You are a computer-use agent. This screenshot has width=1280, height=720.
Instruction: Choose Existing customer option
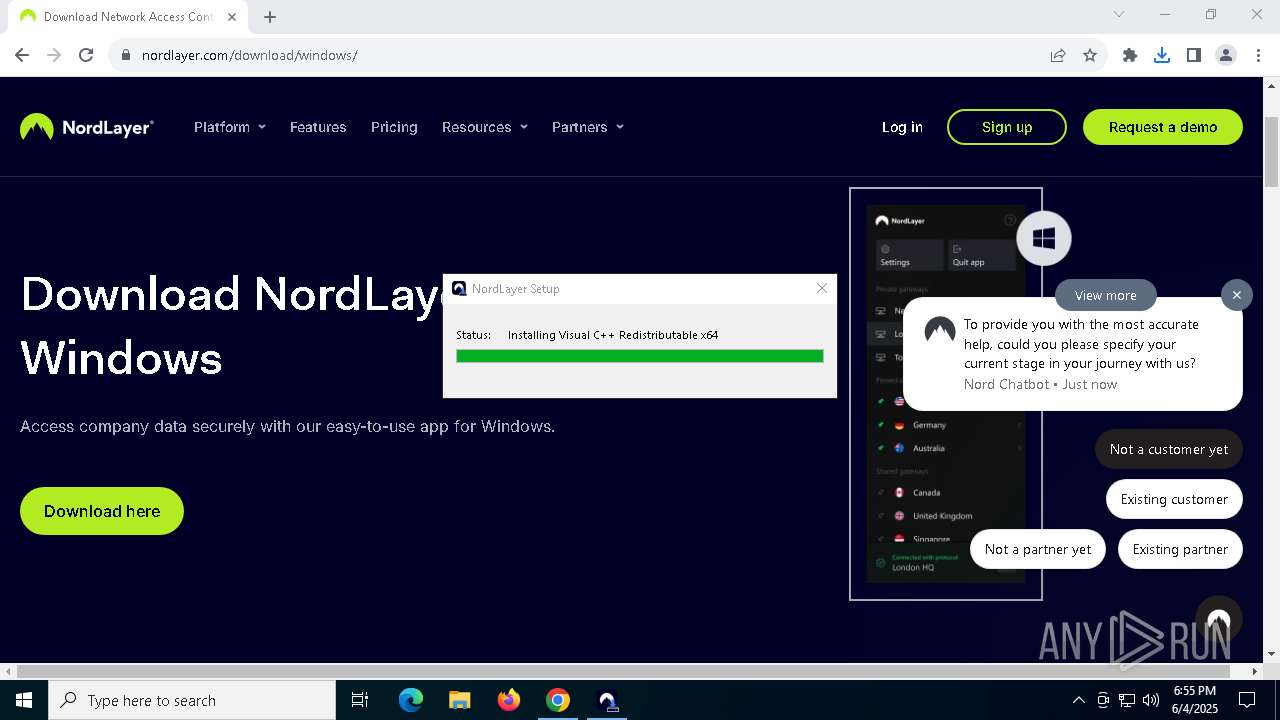tap(1174, 499)
